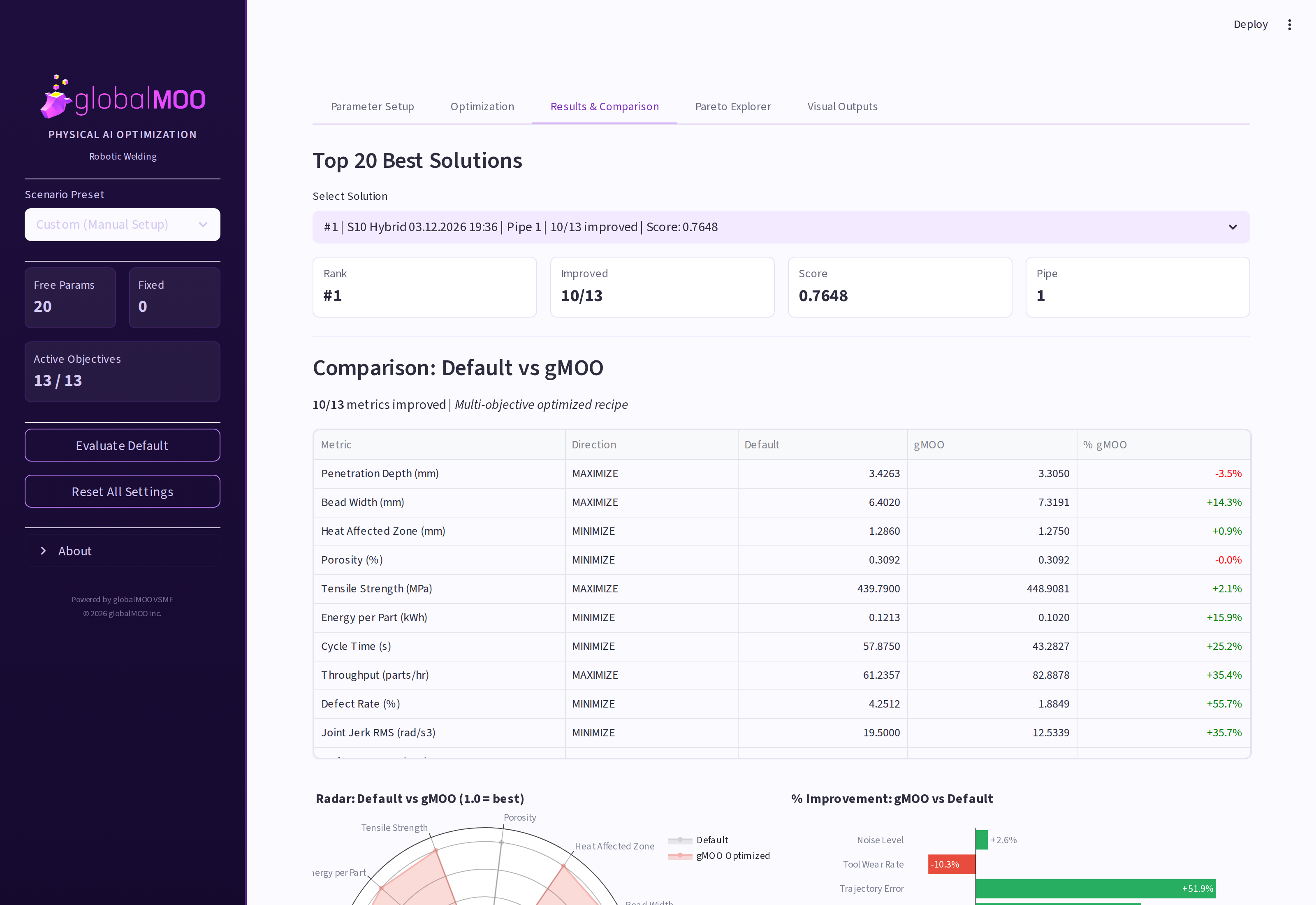Switch to Optimization tab
Screen dimensions: 1316x905
[x=482, y=107]
